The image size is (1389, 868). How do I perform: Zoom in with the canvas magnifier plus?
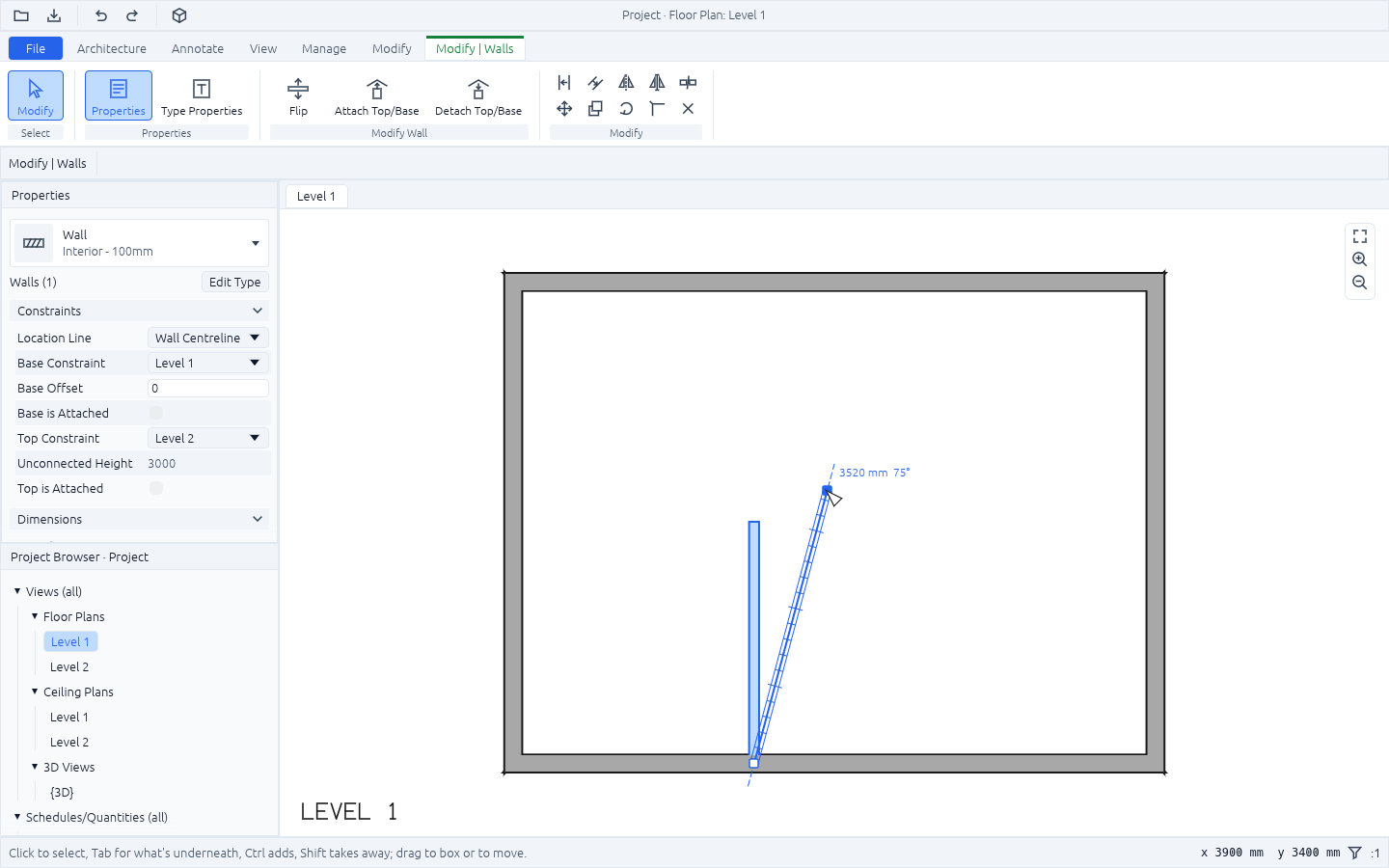tap(1360, 259)
